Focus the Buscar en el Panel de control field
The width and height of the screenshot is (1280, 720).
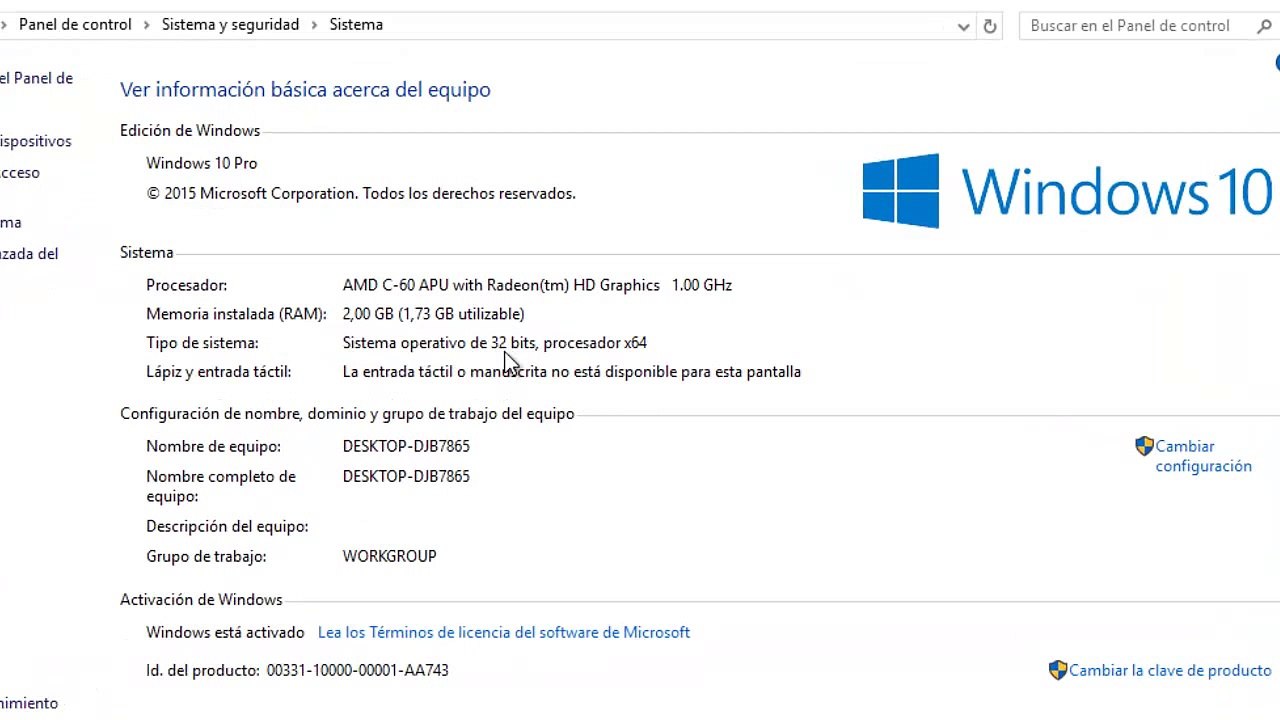click(1135, 26)
